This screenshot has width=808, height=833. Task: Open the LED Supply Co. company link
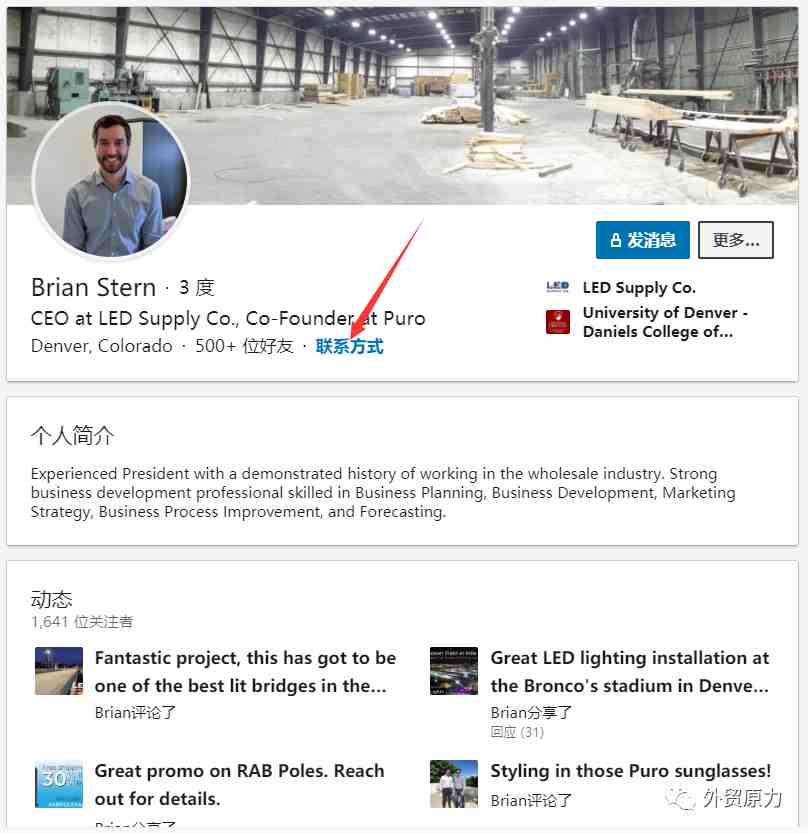click(639, 287)
